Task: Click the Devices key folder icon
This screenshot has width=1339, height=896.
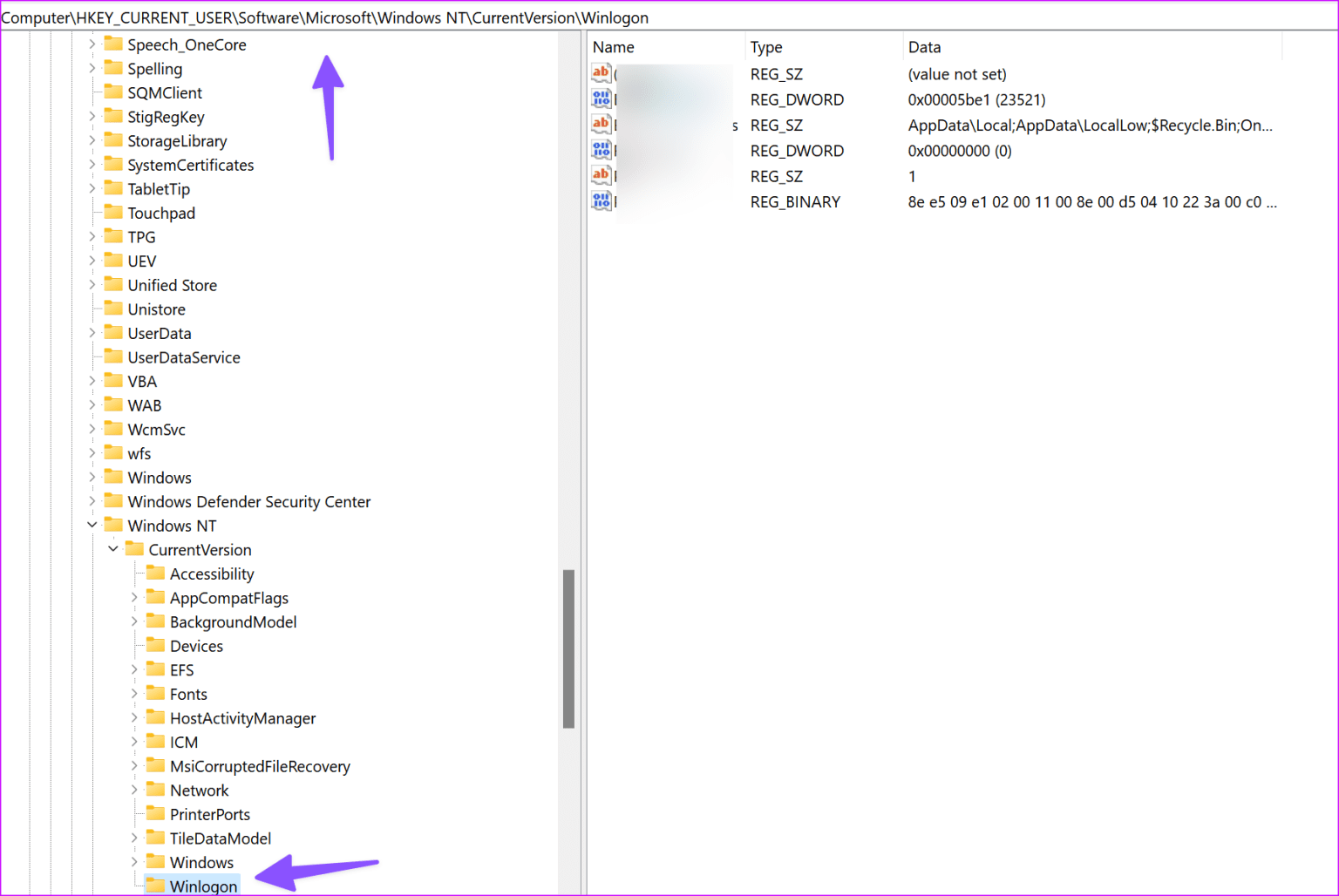Action: (154, 646)
